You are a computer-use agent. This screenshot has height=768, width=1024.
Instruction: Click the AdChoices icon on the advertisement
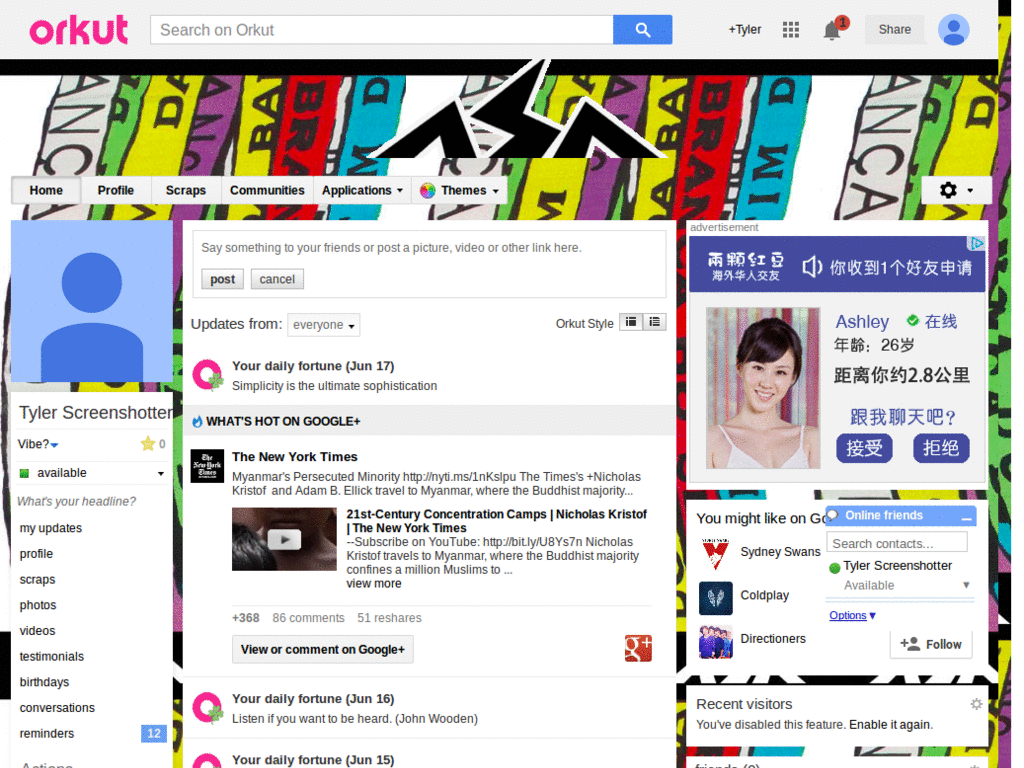pyautogui.click(x=976, y=244)
